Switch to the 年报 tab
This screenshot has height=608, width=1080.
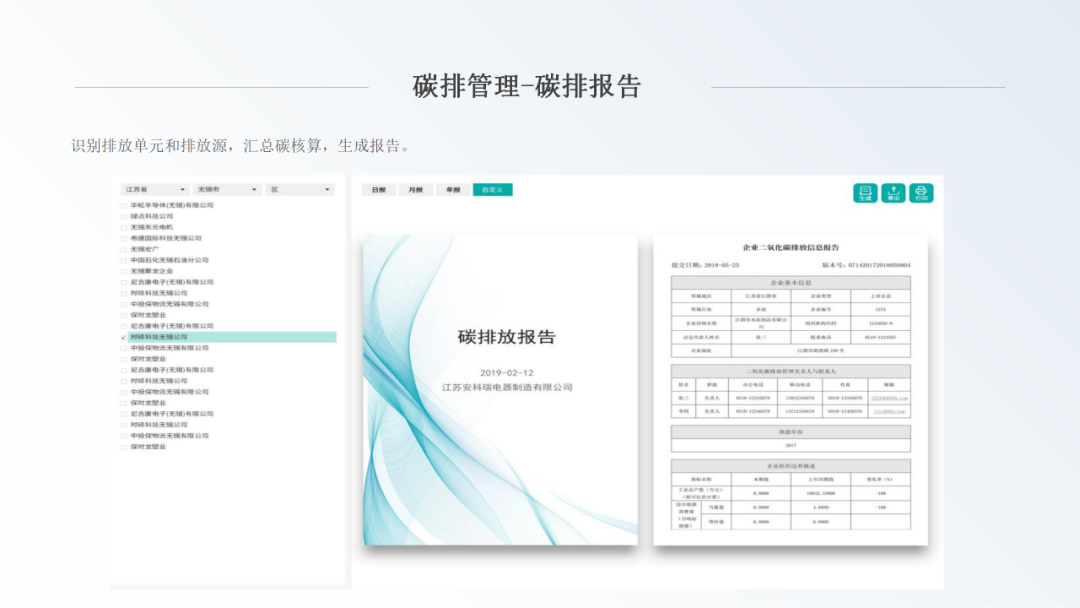pyautogui.click(x=453, y=190)
